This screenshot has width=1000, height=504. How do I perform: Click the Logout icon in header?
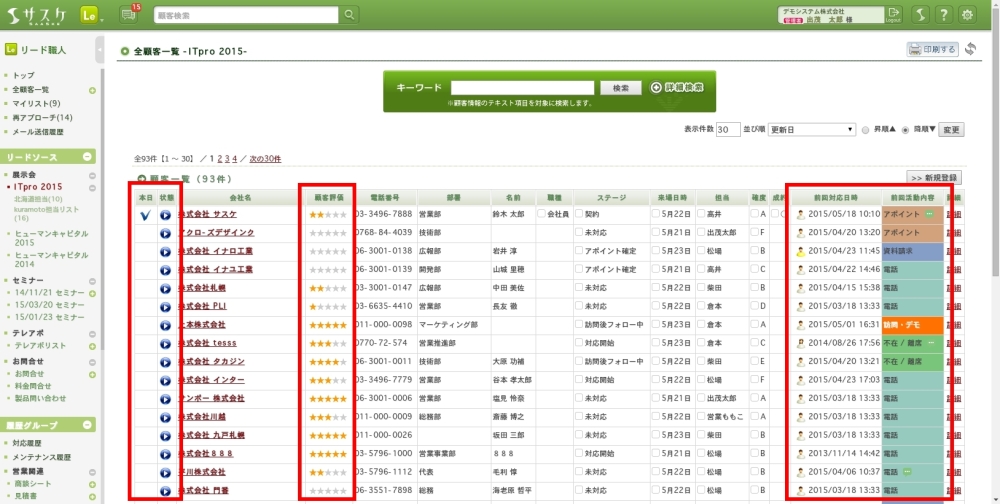click(x=893, y=14)
